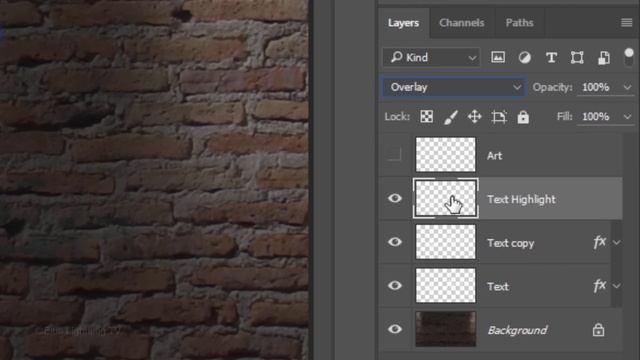This screenshot has width=640, height=360.
Task: Open the Fill slider dropdown arrow
Action: pyautogui.click(x=627, y=117)
